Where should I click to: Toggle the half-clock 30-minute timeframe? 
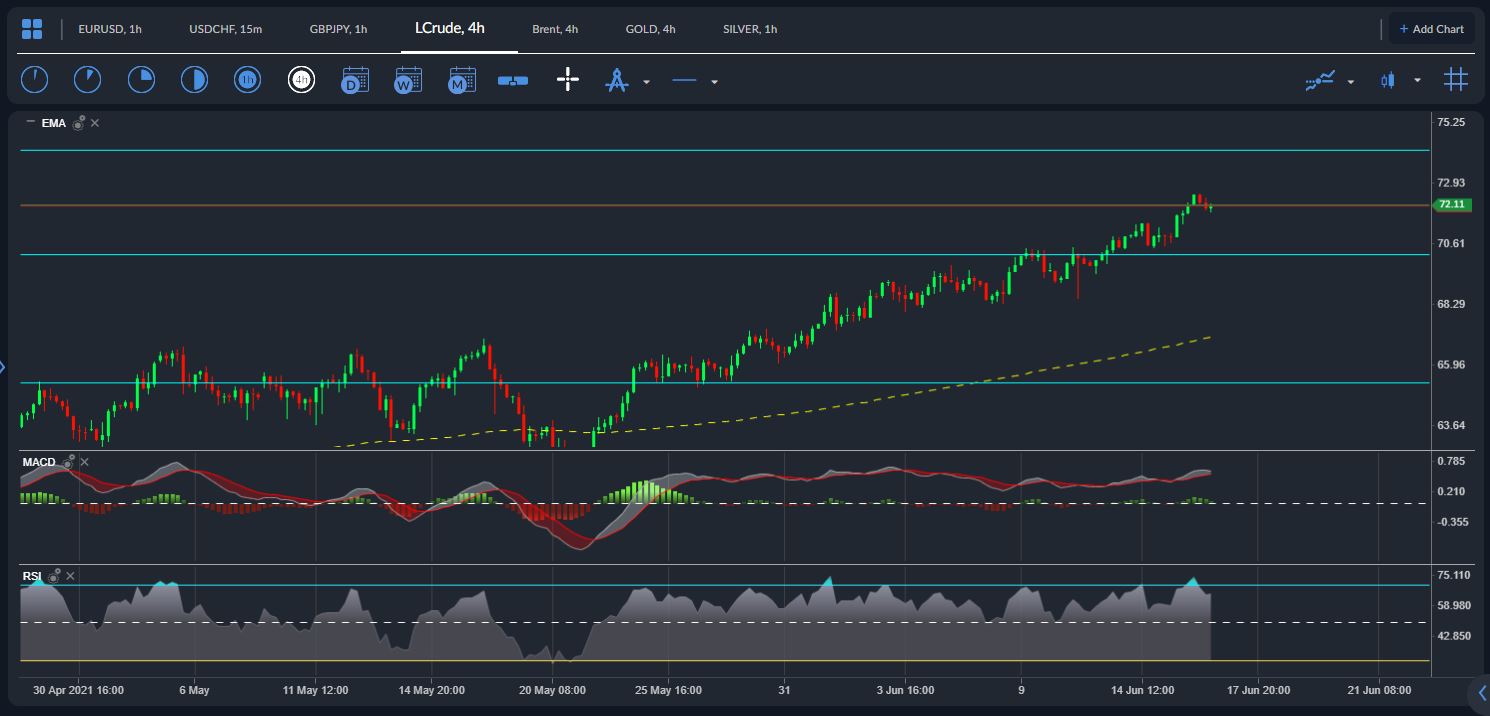(194, 80)
